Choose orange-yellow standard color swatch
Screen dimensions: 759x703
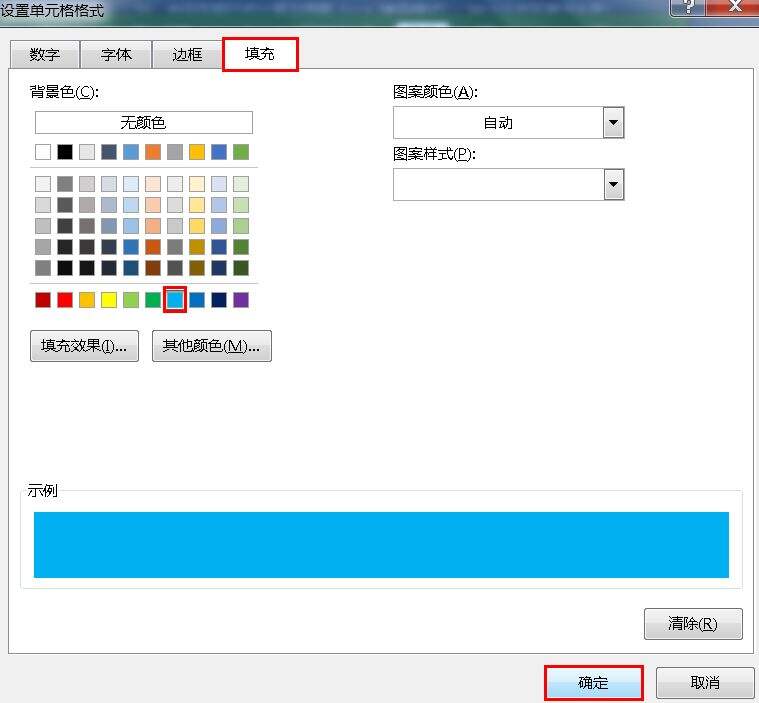pyautogui.click(x=87, y=300)
